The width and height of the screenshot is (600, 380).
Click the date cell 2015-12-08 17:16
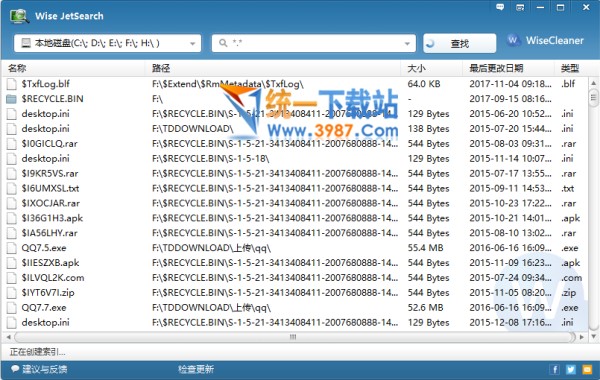[x=510, y=323]
